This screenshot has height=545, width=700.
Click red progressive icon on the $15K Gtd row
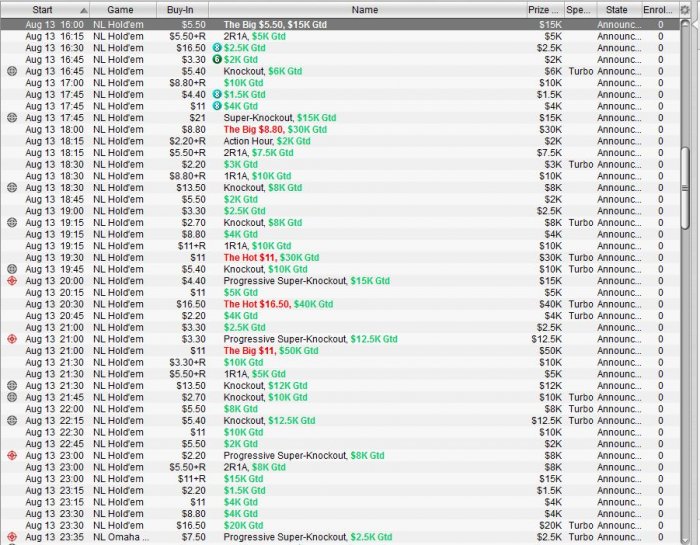(12, 281)
